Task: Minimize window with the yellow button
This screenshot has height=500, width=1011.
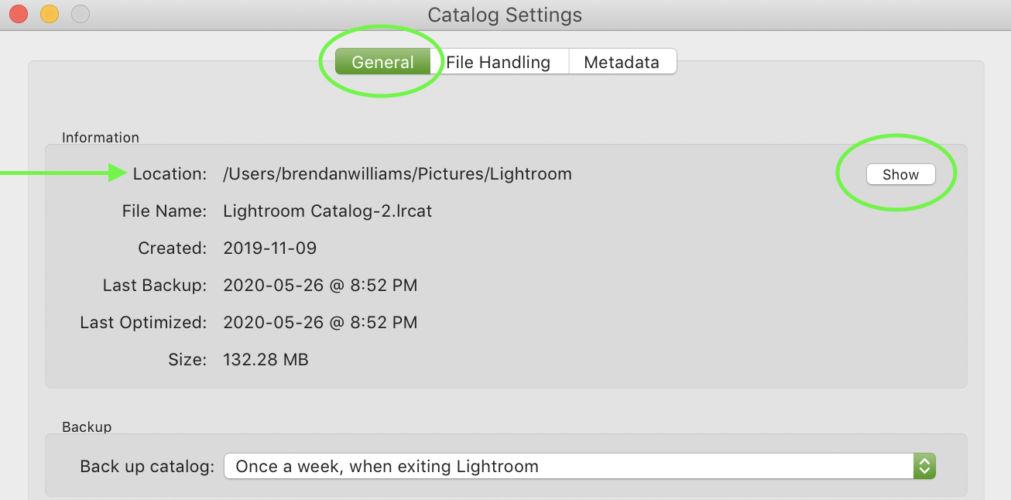Action: coord(49,15)
